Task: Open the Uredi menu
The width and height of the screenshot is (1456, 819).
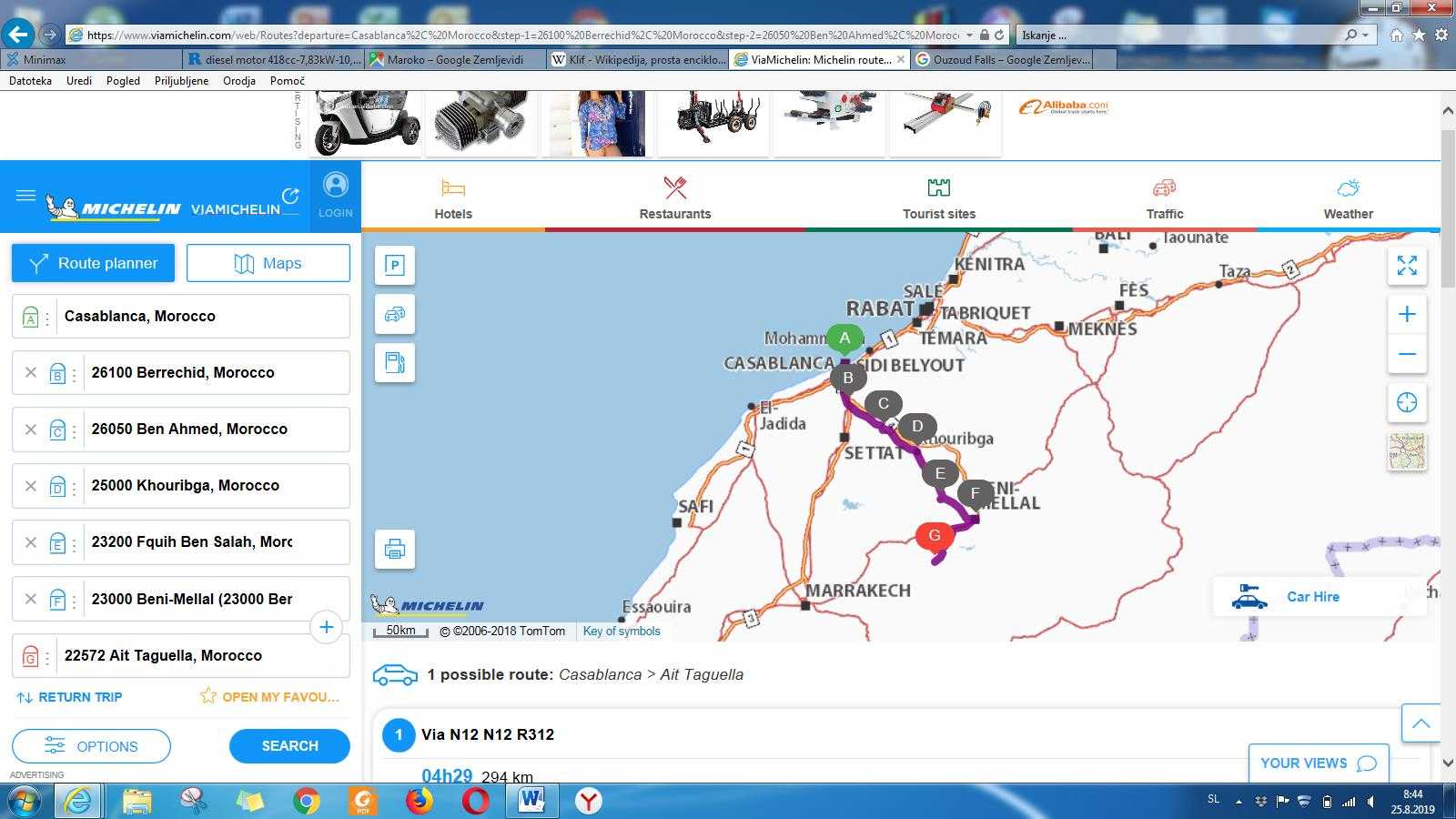Action: tap(79, 81)
